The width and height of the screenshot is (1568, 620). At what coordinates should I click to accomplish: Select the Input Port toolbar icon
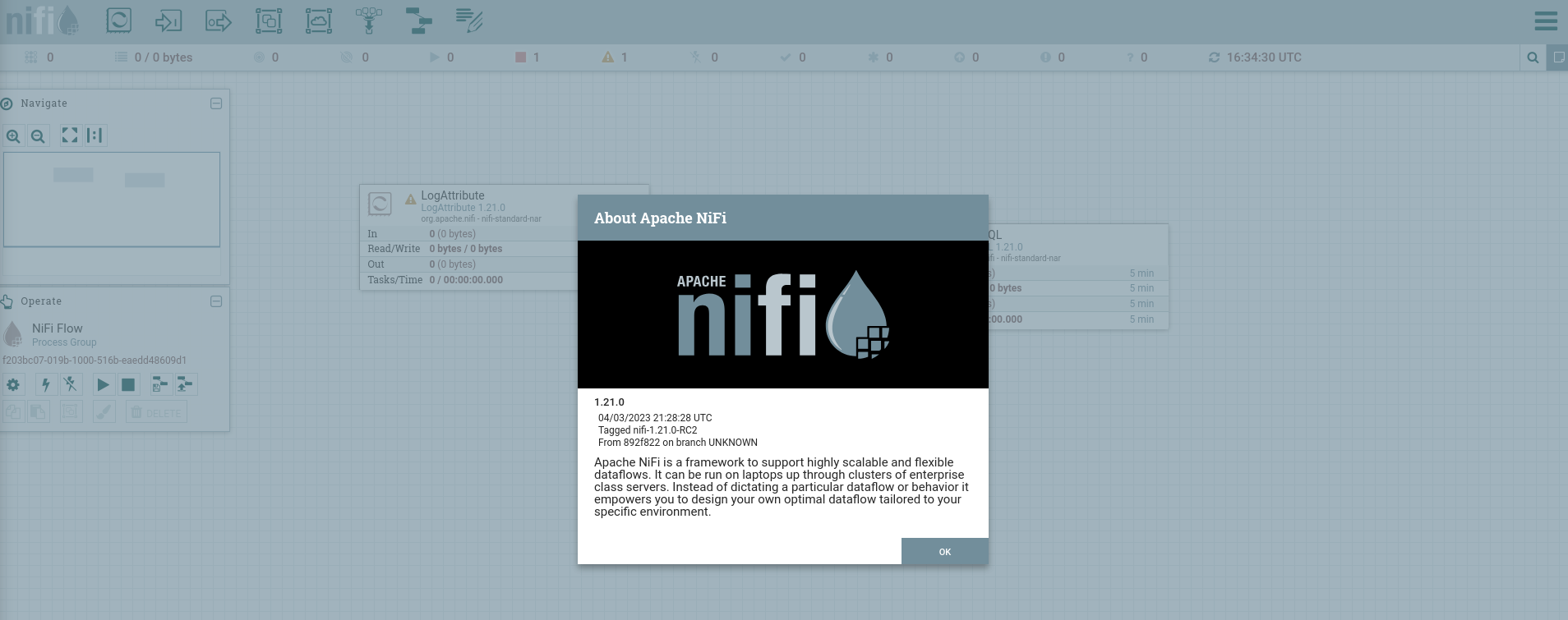pyautogui.click(x=168, y=21)
